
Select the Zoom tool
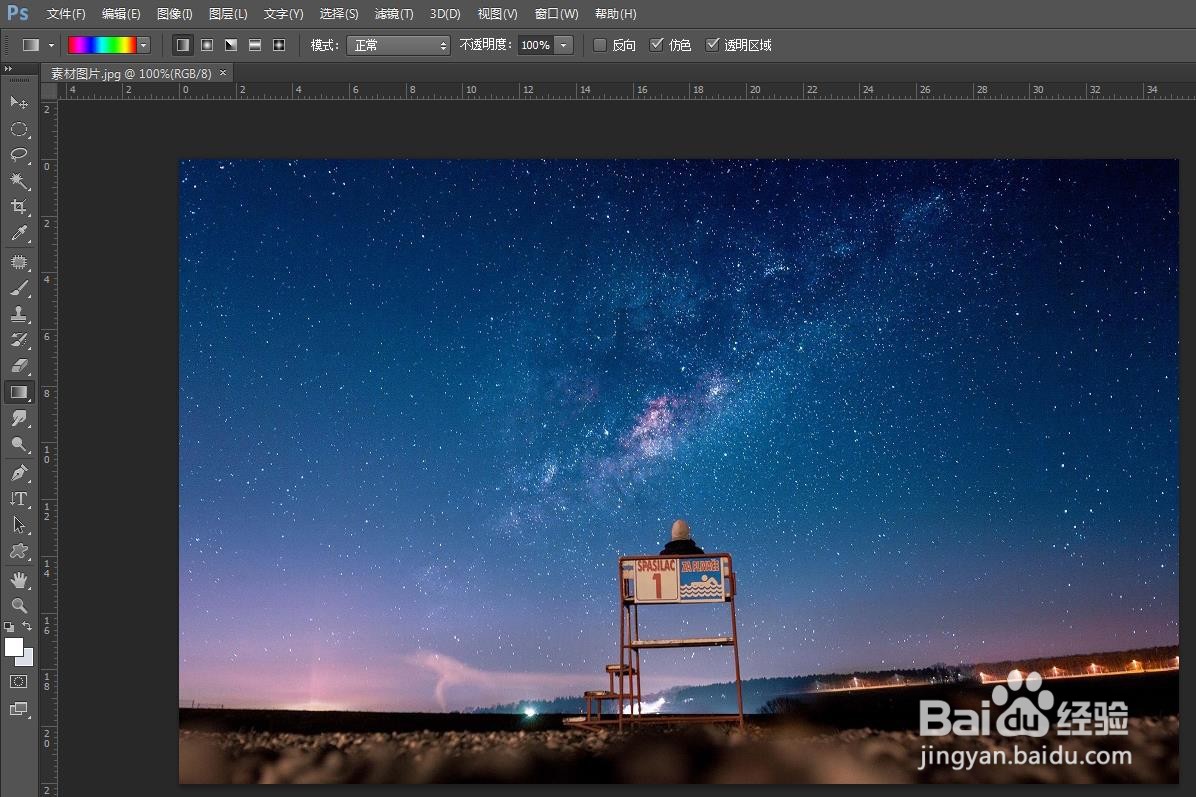click(x=19, y=606)
